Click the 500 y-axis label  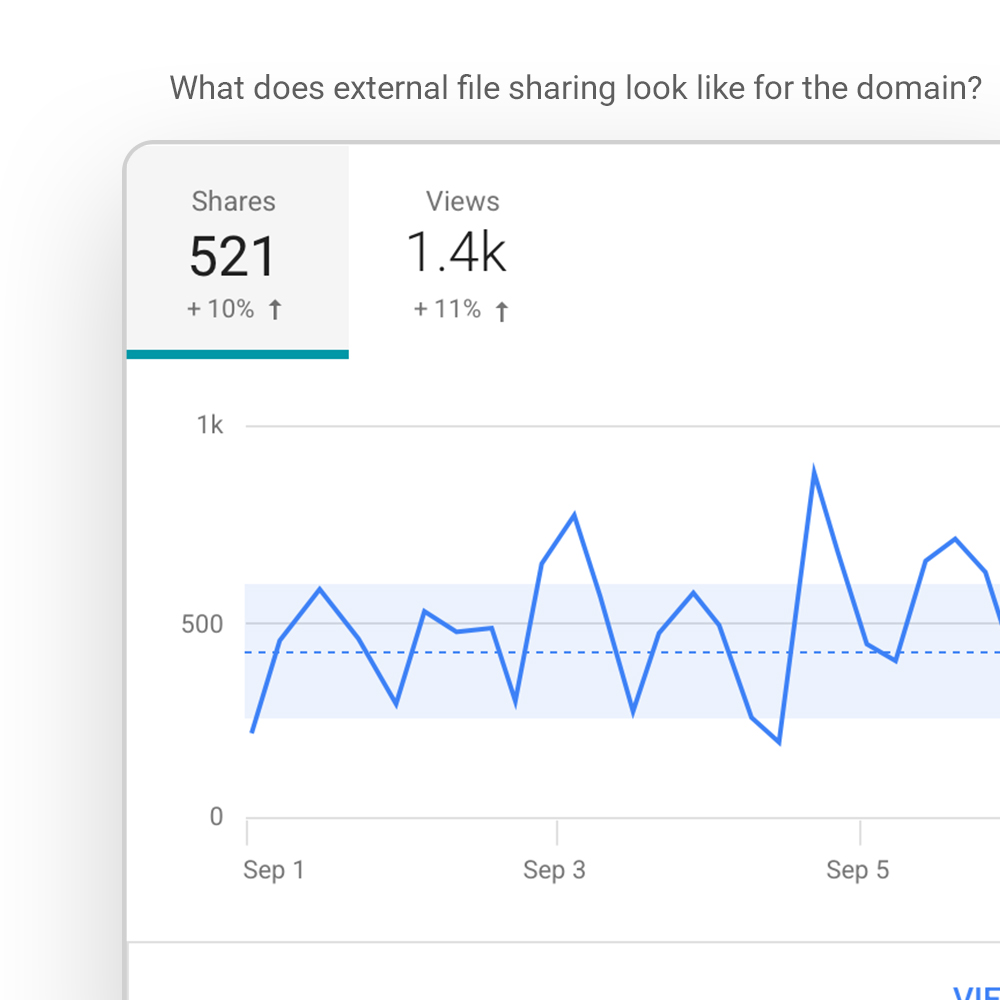[202, 624]
